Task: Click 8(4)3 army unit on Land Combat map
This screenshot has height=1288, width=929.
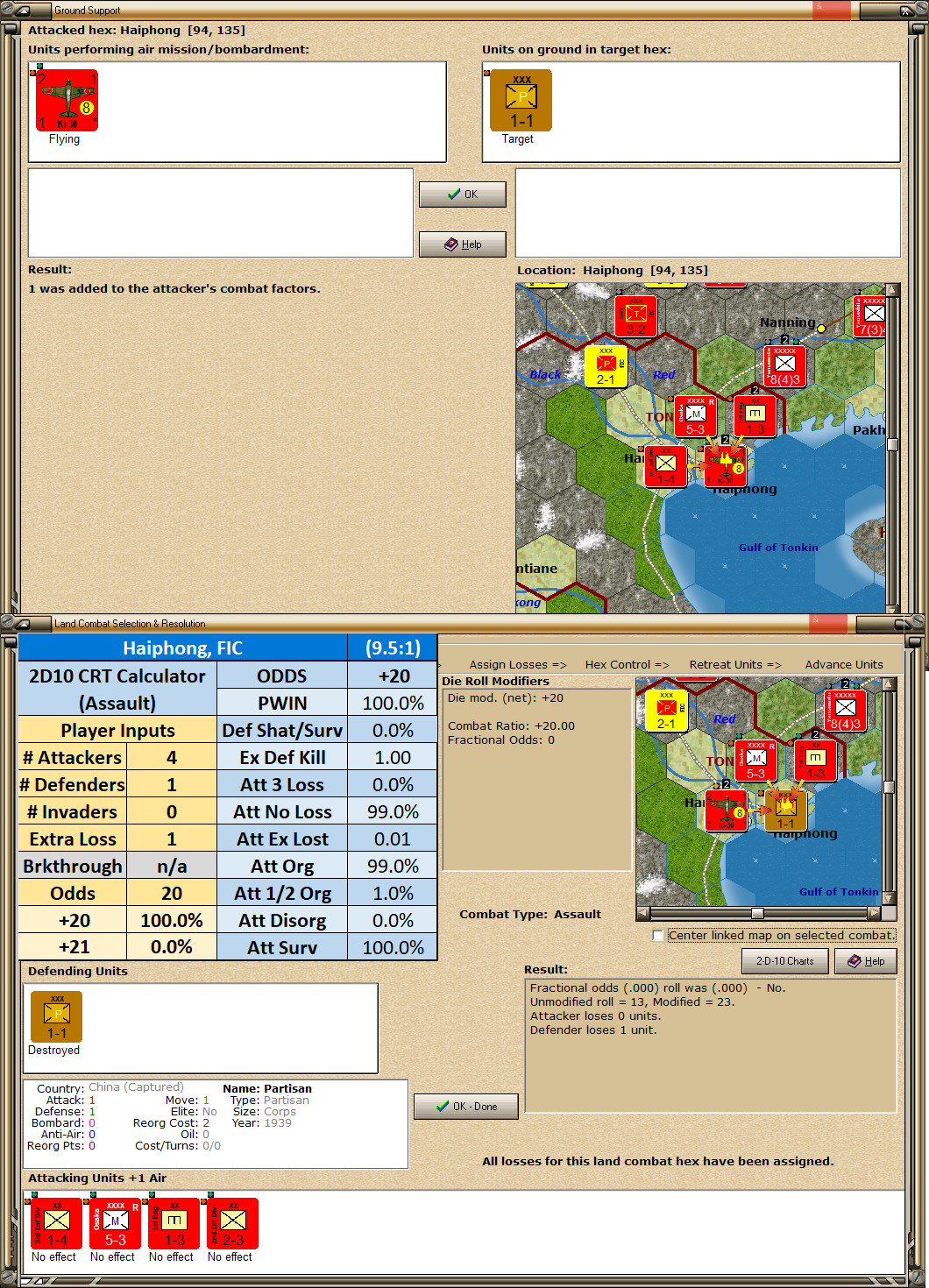Action: (845, 711)
